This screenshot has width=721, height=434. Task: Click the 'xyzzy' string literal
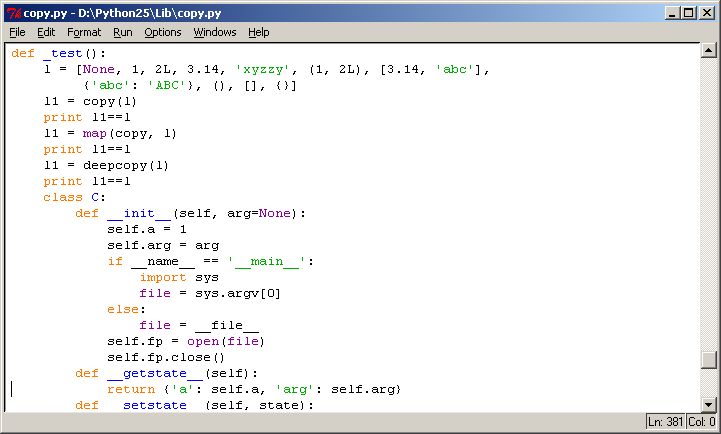(x=263, y=69)
